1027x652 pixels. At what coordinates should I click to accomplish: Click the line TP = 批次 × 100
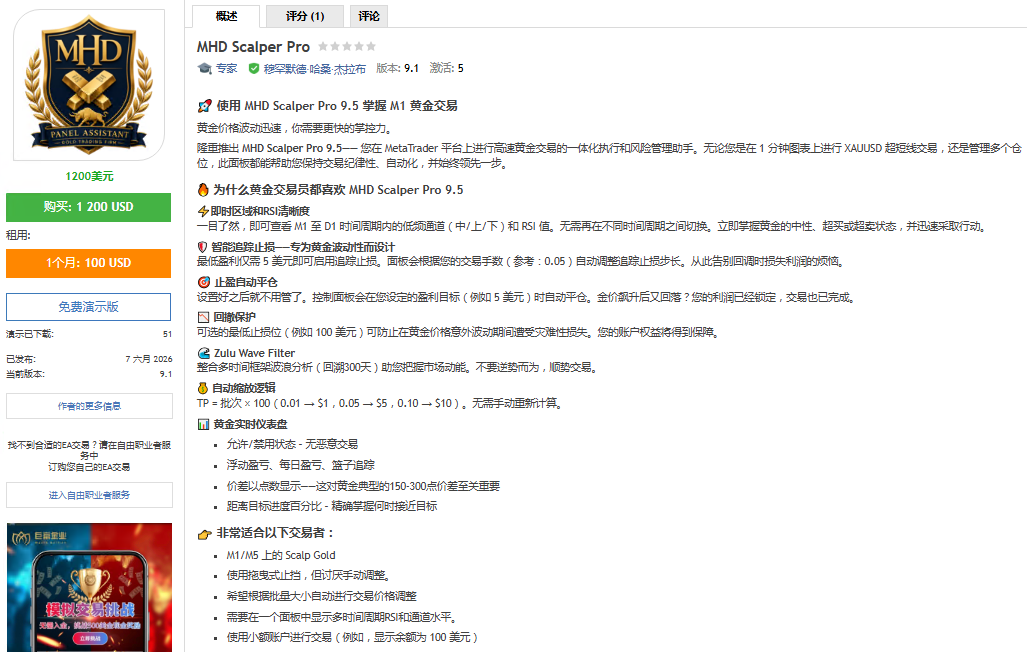[379, 404]
